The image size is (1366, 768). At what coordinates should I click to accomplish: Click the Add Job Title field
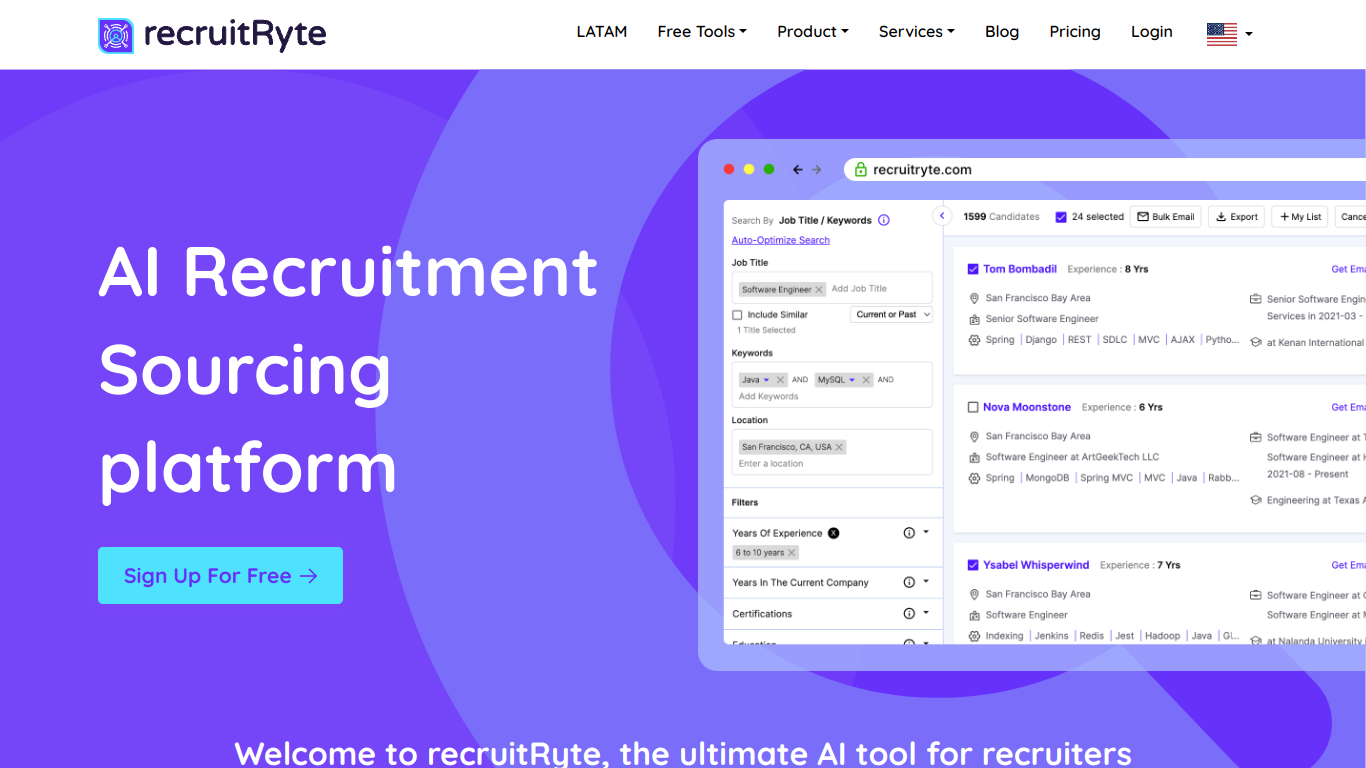pyautogui.click(x=860, y=289)
